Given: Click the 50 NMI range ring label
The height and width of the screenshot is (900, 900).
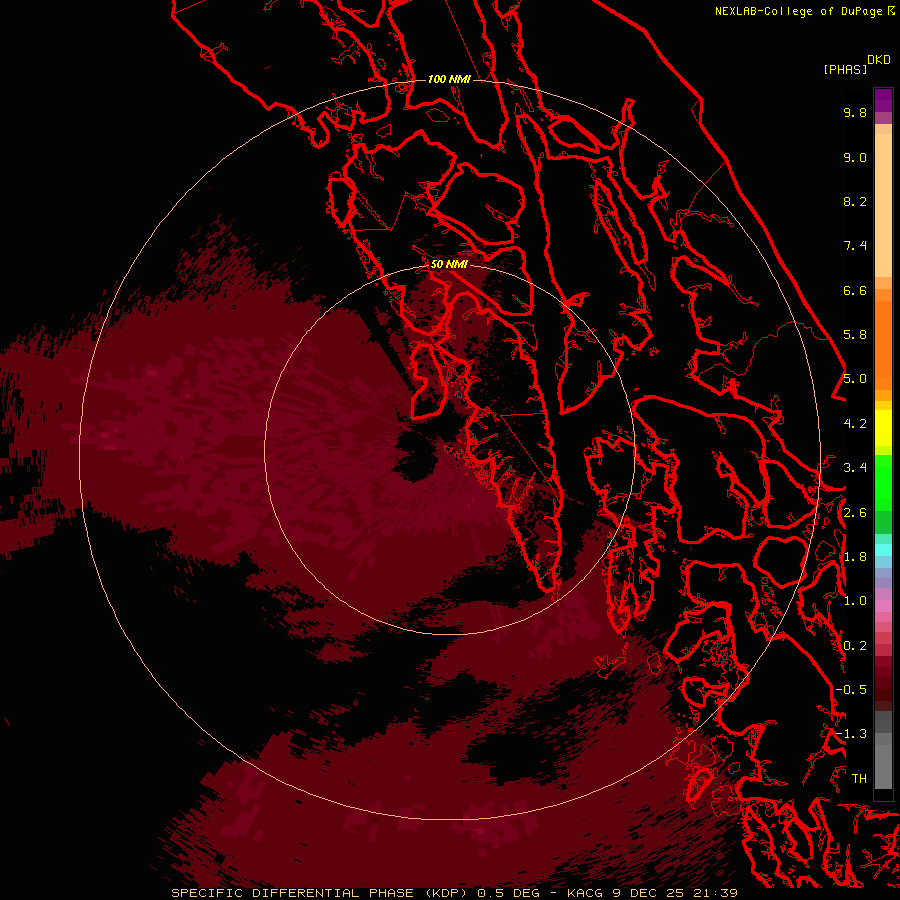Looking at the screenshot, I should tap(449, 264).
